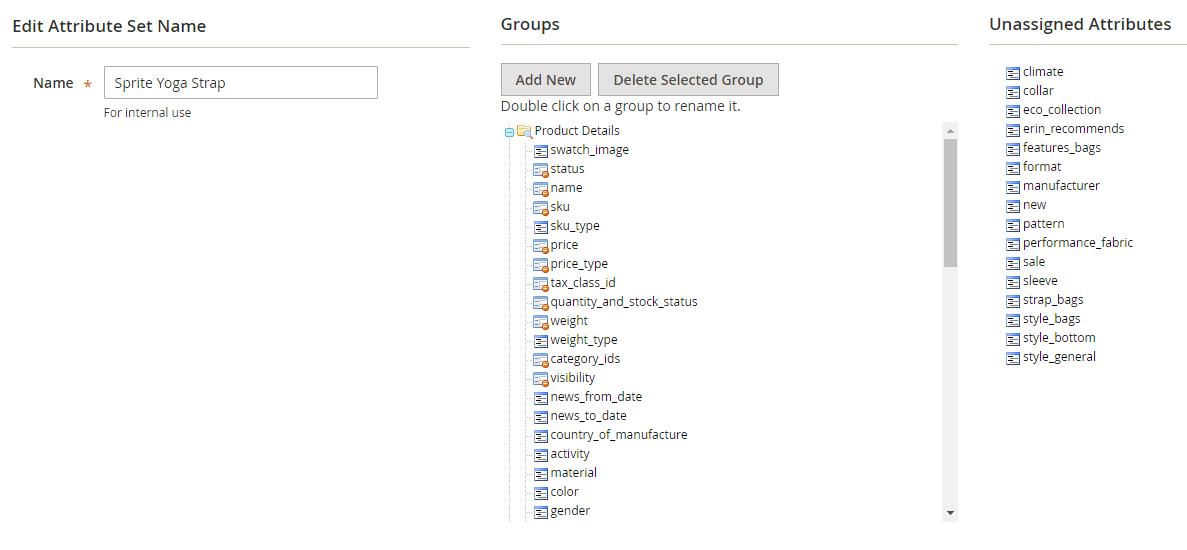Click the collar unassigned attribute icon
Image resolution: width=1187 pixels, height=550 pixels.
tap(1013, 92)
